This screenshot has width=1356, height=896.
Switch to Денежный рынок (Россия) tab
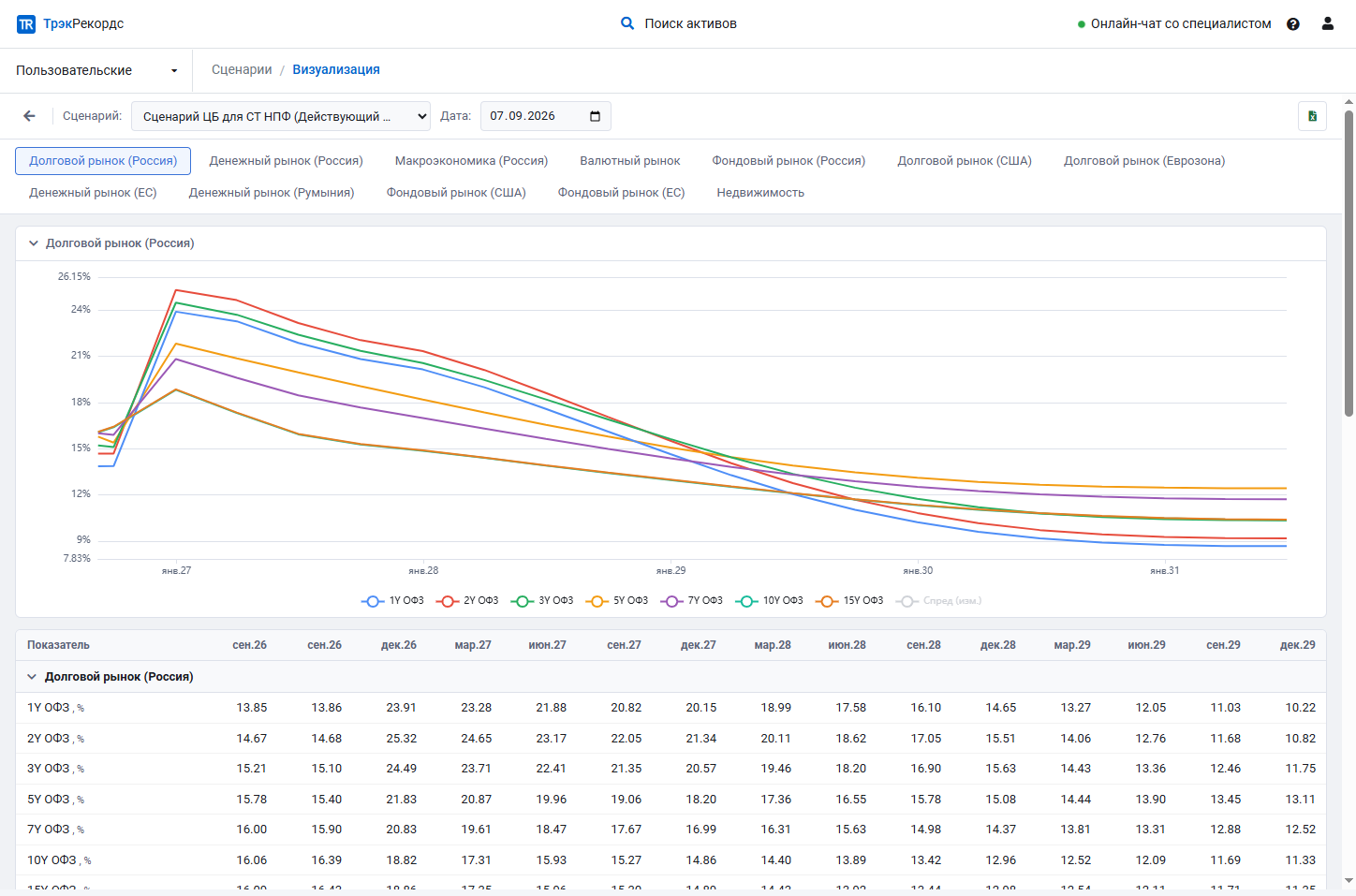pos(287,161)
